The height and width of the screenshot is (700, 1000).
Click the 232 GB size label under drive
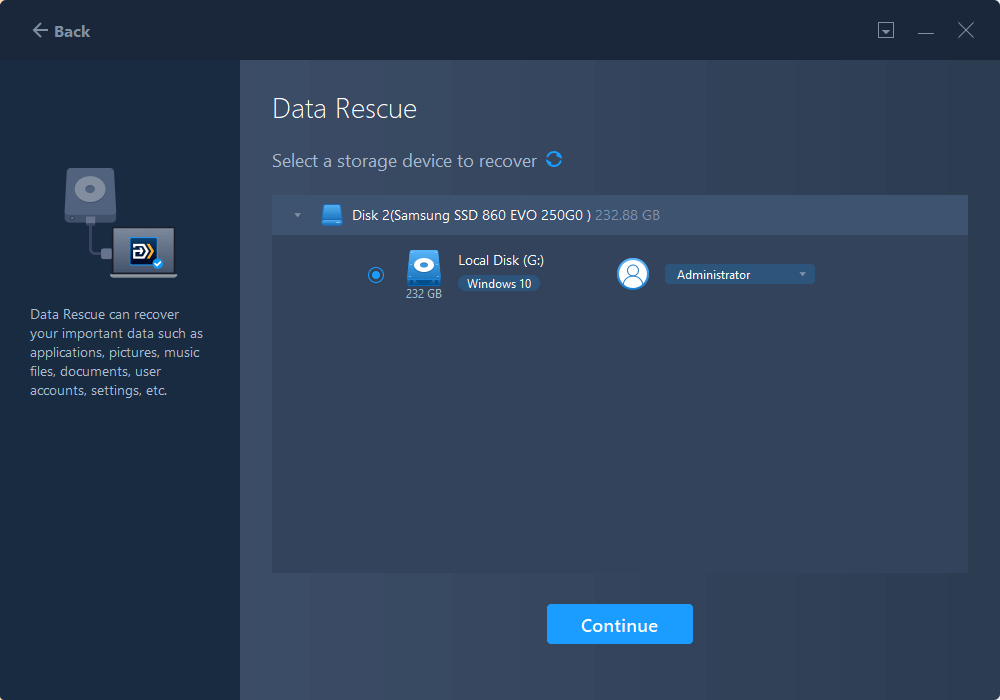tap(423, 294)
